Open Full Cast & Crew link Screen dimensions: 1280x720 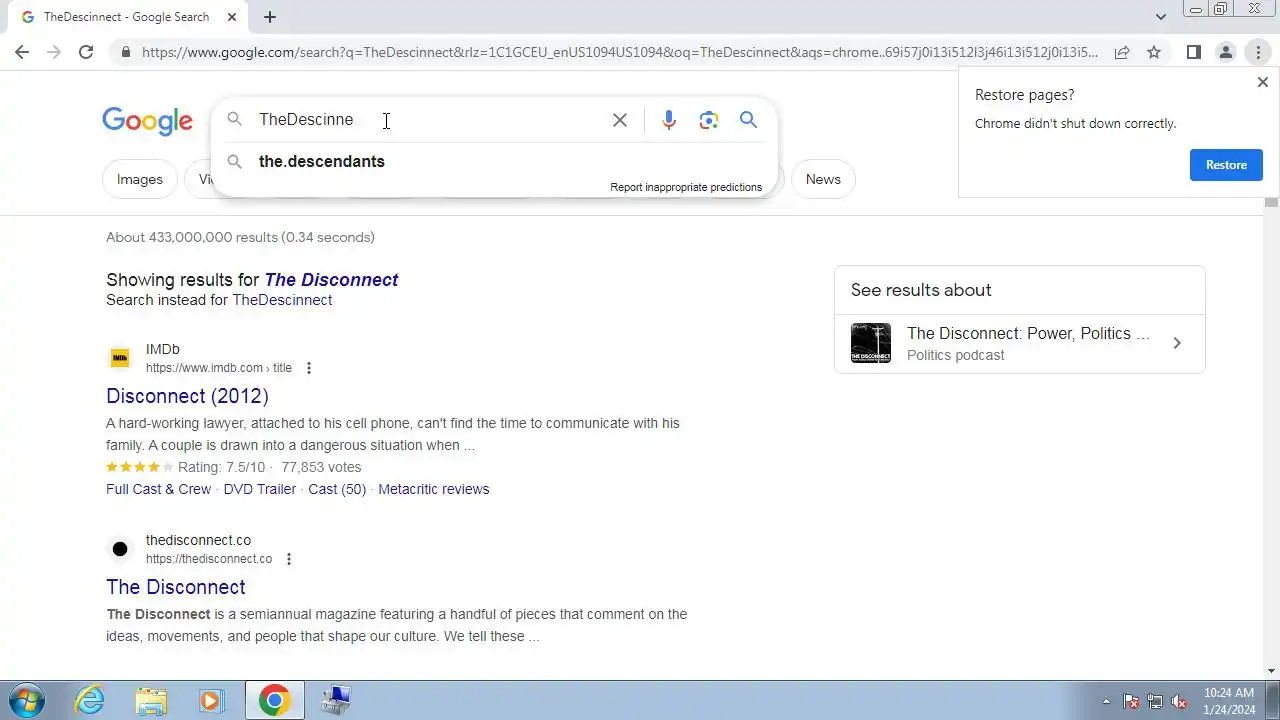click(x=158, y=489)
